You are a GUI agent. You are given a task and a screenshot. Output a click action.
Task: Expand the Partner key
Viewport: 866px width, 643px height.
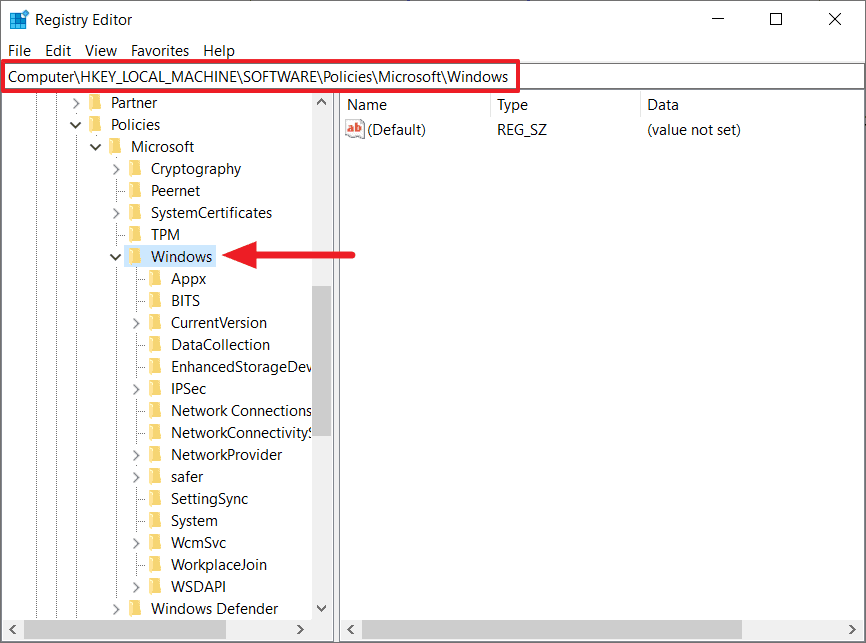[x=76, y=103]
